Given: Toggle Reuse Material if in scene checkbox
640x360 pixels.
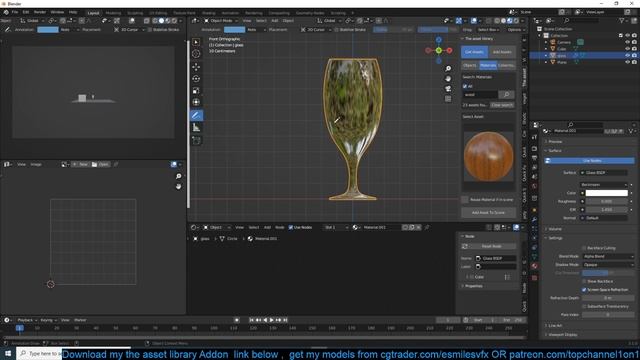Looking at the screenshot, I should [x=465, y=200].
